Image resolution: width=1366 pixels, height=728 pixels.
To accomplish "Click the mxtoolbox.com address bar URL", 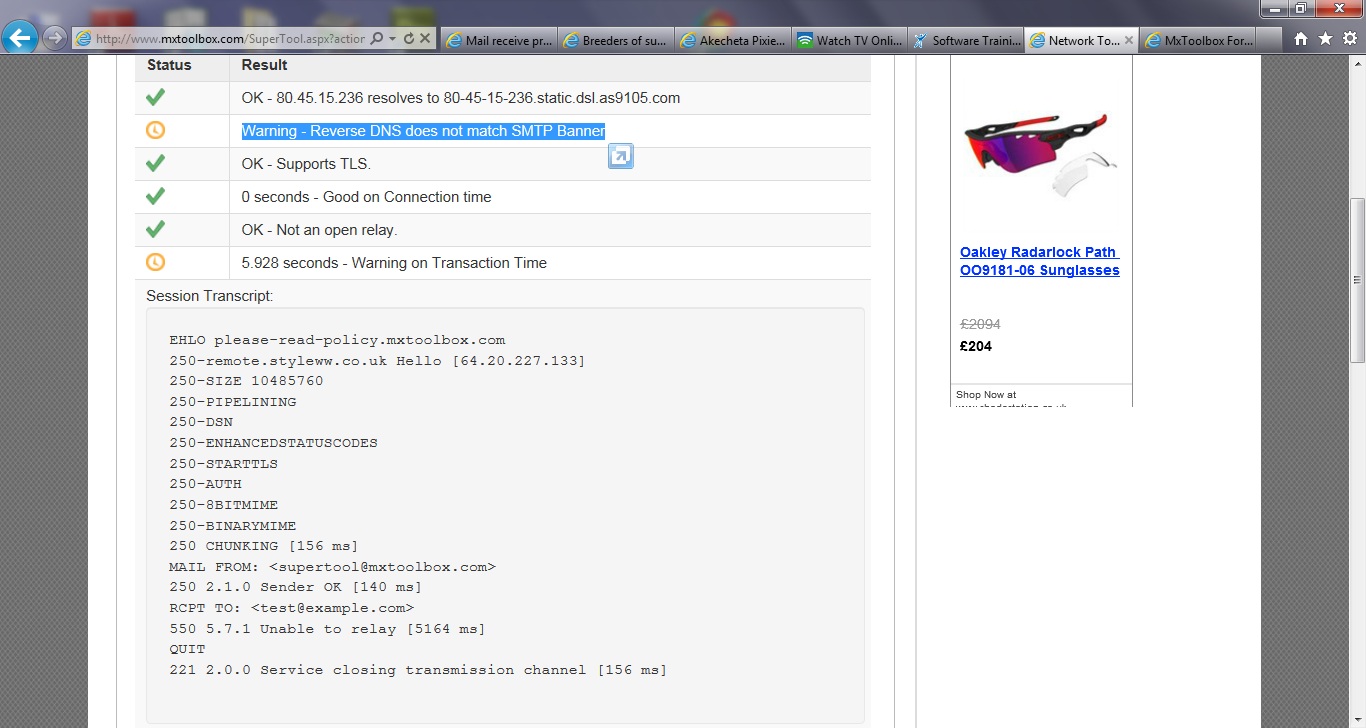I will coord(230,39).
